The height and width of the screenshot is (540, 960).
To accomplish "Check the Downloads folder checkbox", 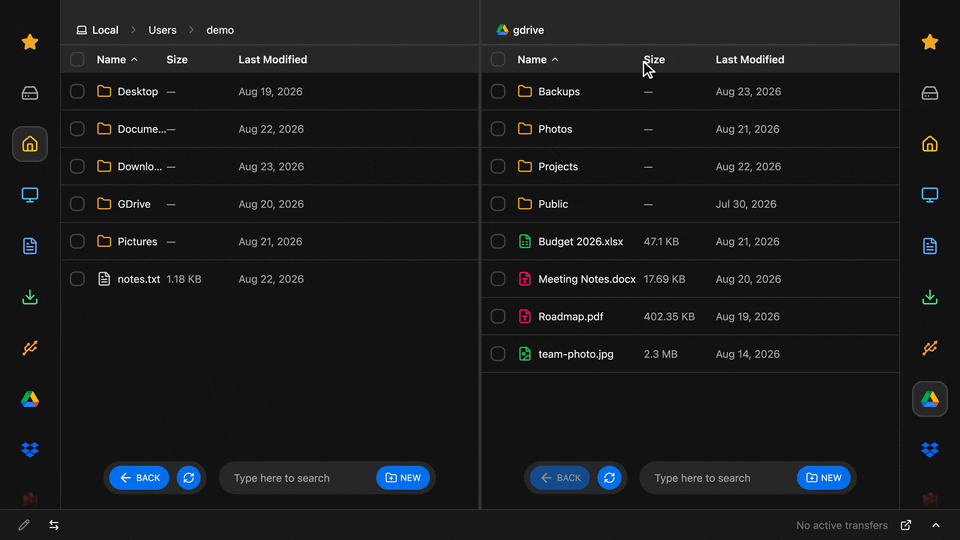I will click(x=77, y=167).
